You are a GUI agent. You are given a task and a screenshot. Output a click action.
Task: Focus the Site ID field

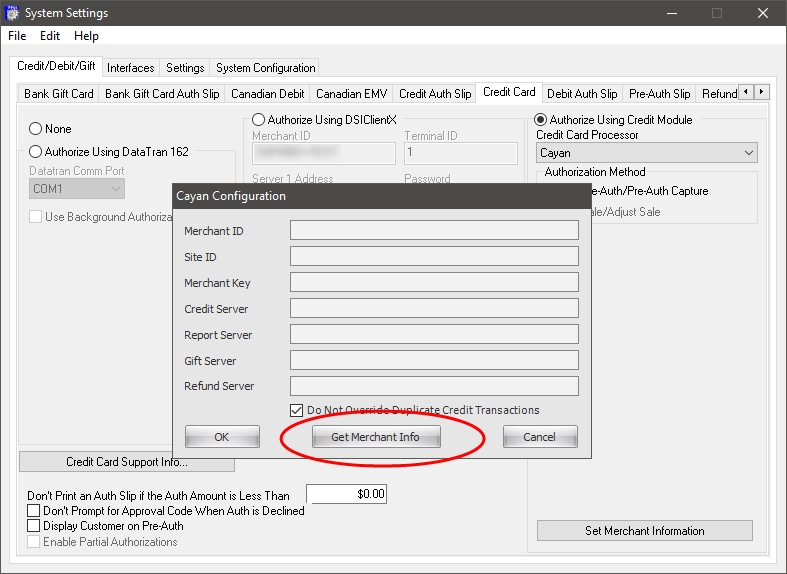pos(434,256)
